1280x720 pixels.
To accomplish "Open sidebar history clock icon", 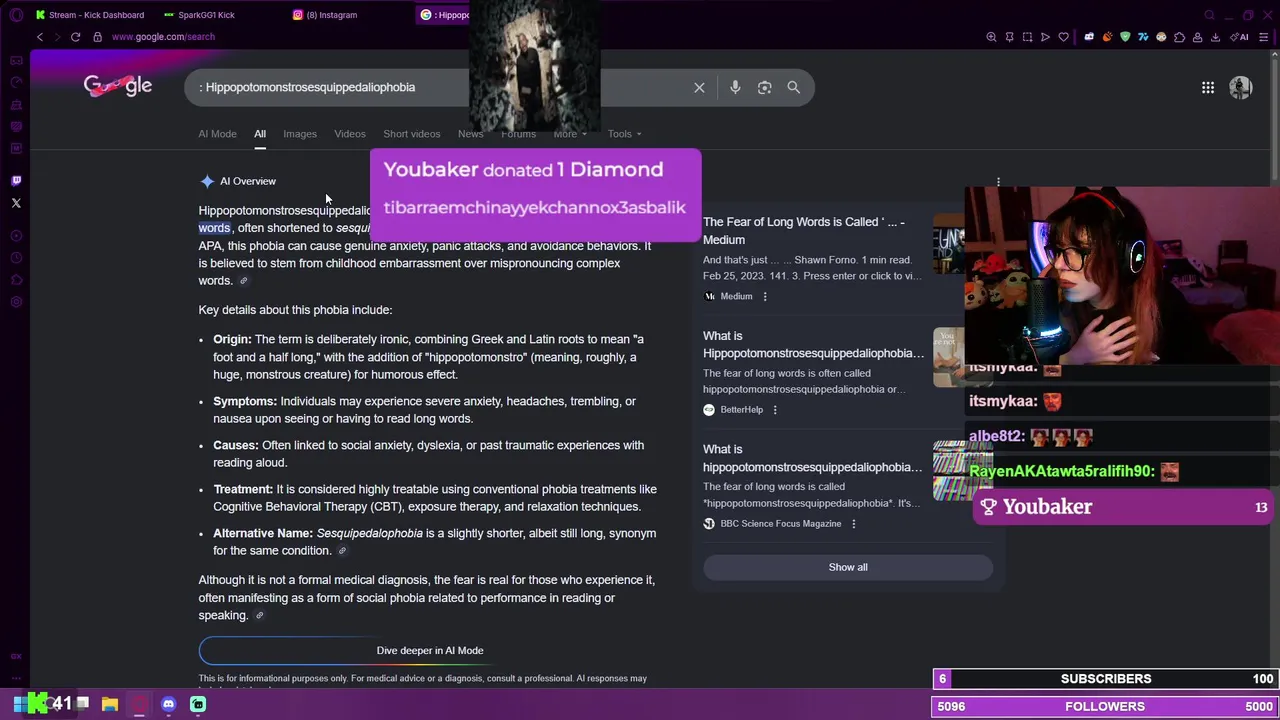I will (x=16, y=258).
